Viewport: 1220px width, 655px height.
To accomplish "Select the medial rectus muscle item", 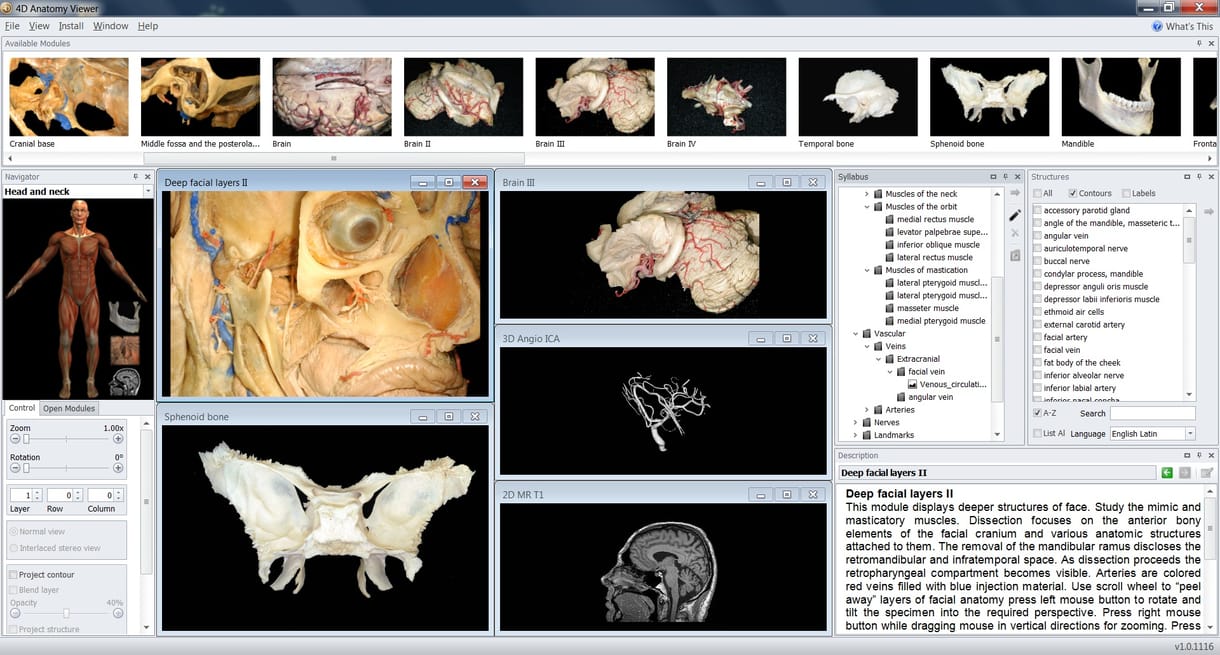I will point(935,220).
